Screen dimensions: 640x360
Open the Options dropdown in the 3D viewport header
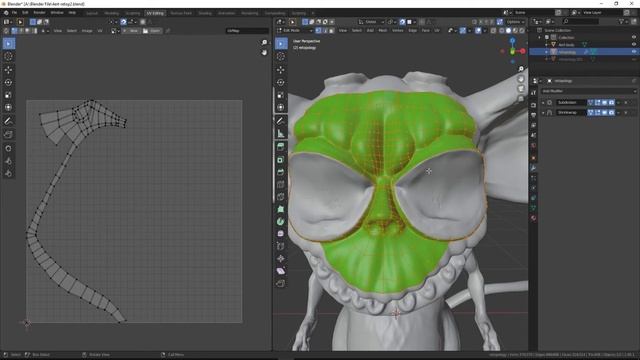coord(515,22)
